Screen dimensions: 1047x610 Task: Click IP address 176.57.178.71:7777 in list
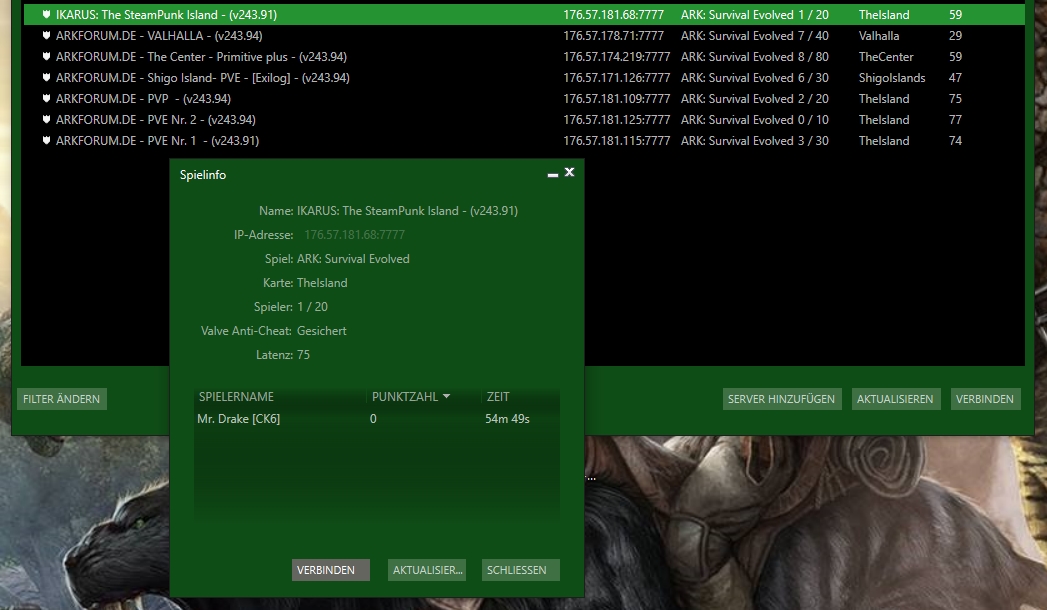pyautogui.click(x=613, y=35)
